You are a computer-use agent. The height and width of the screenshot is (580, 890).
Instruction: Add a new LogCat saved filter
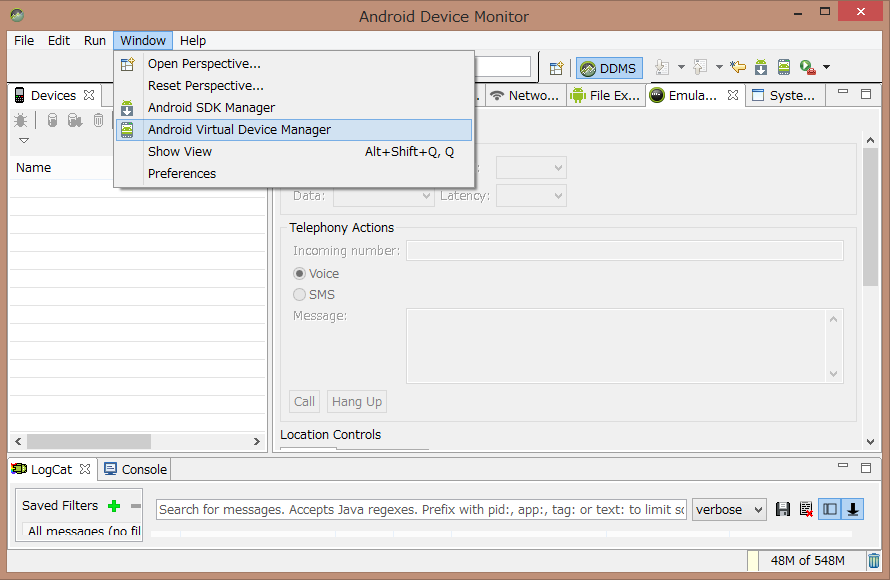(114, 506)
